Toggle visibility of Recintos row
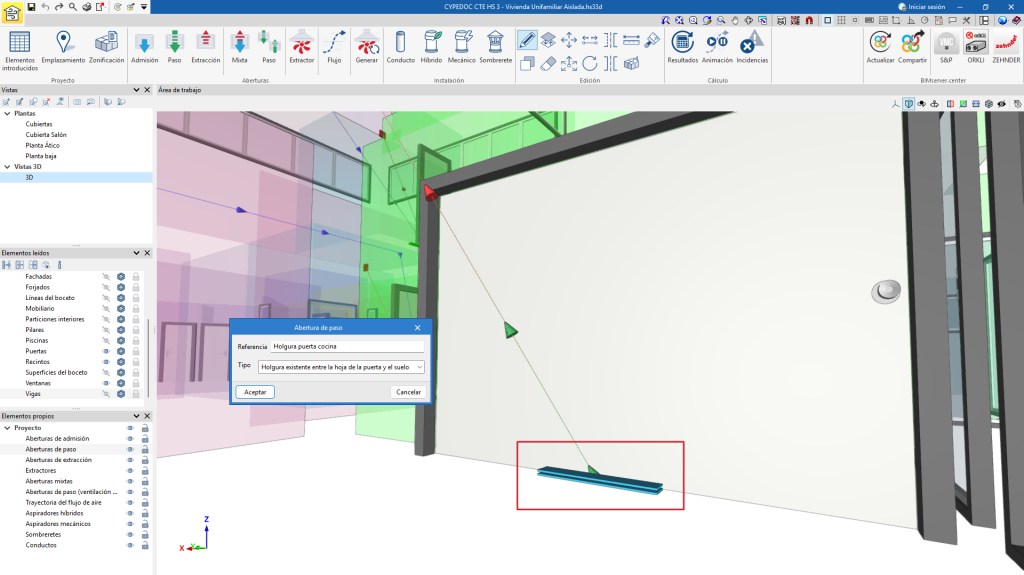Image resolution: width=1024 pixels, height=575 pixels. [106, 361]
